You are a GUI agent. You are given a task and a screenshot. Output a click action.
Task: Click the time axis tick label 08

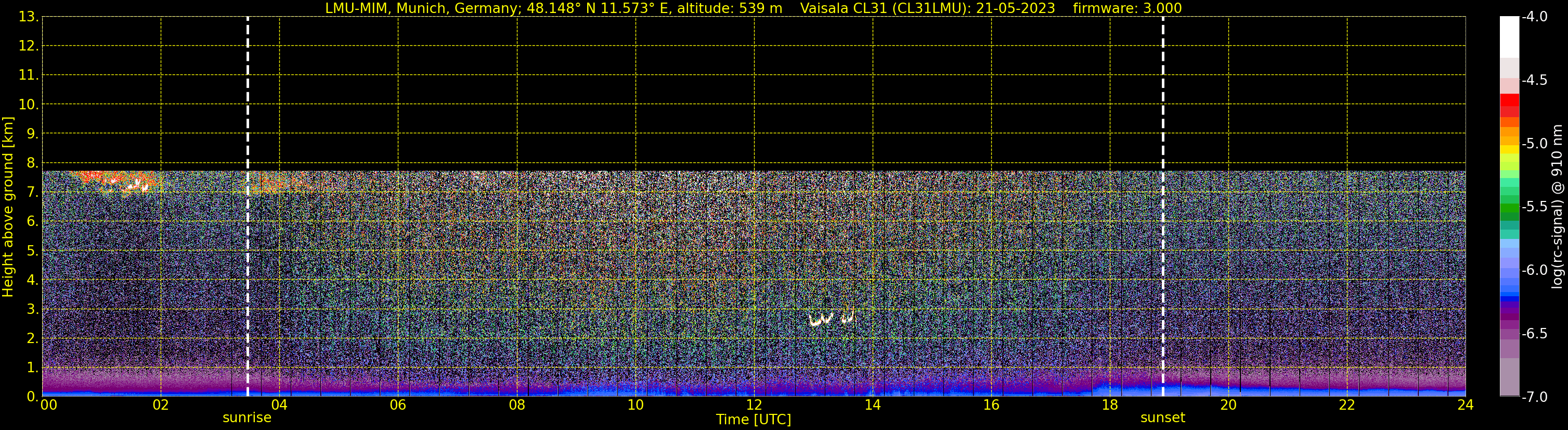(x=517, y=405)
